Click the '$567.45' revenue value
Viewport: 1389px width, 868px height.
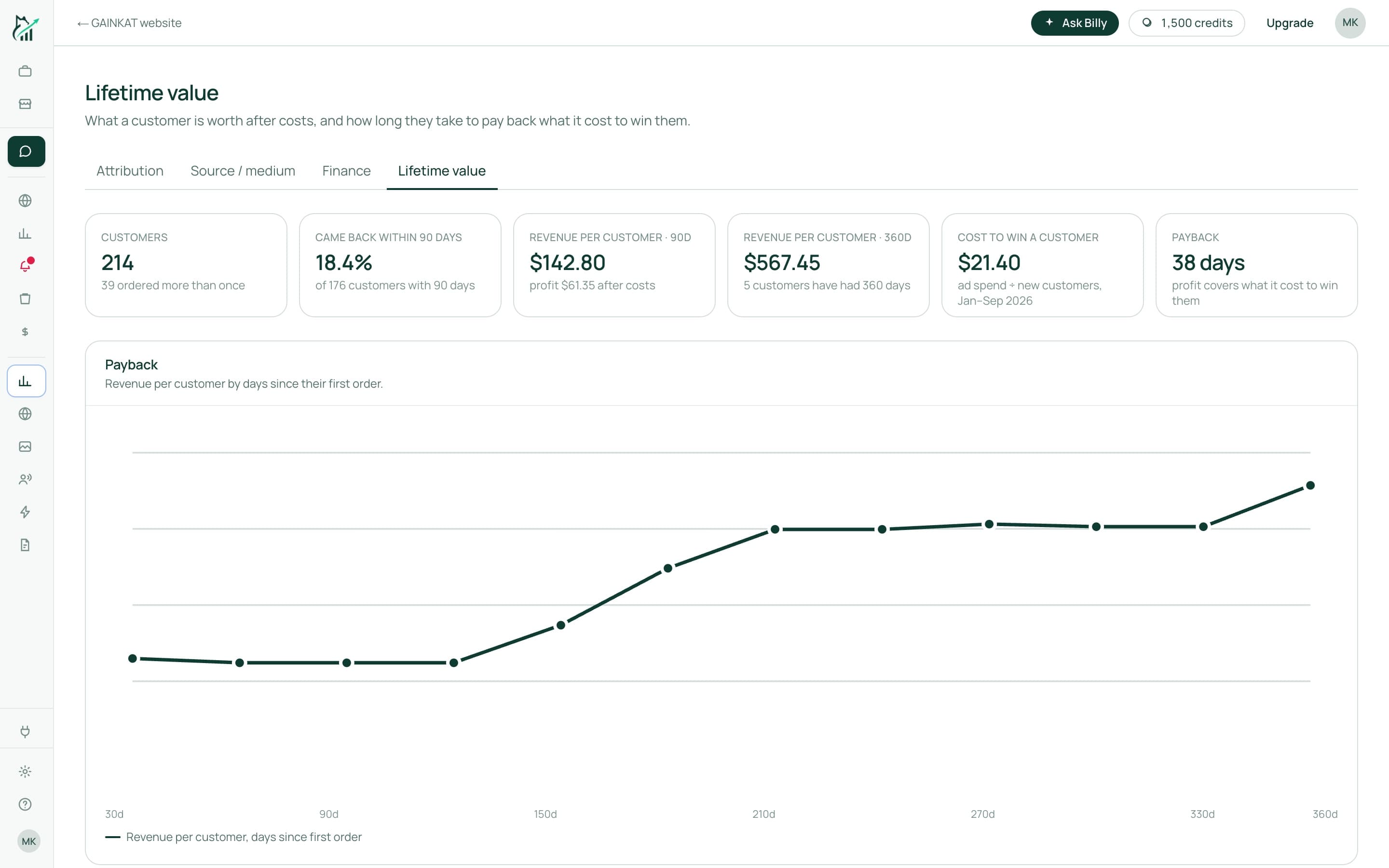tap(782, 262)
